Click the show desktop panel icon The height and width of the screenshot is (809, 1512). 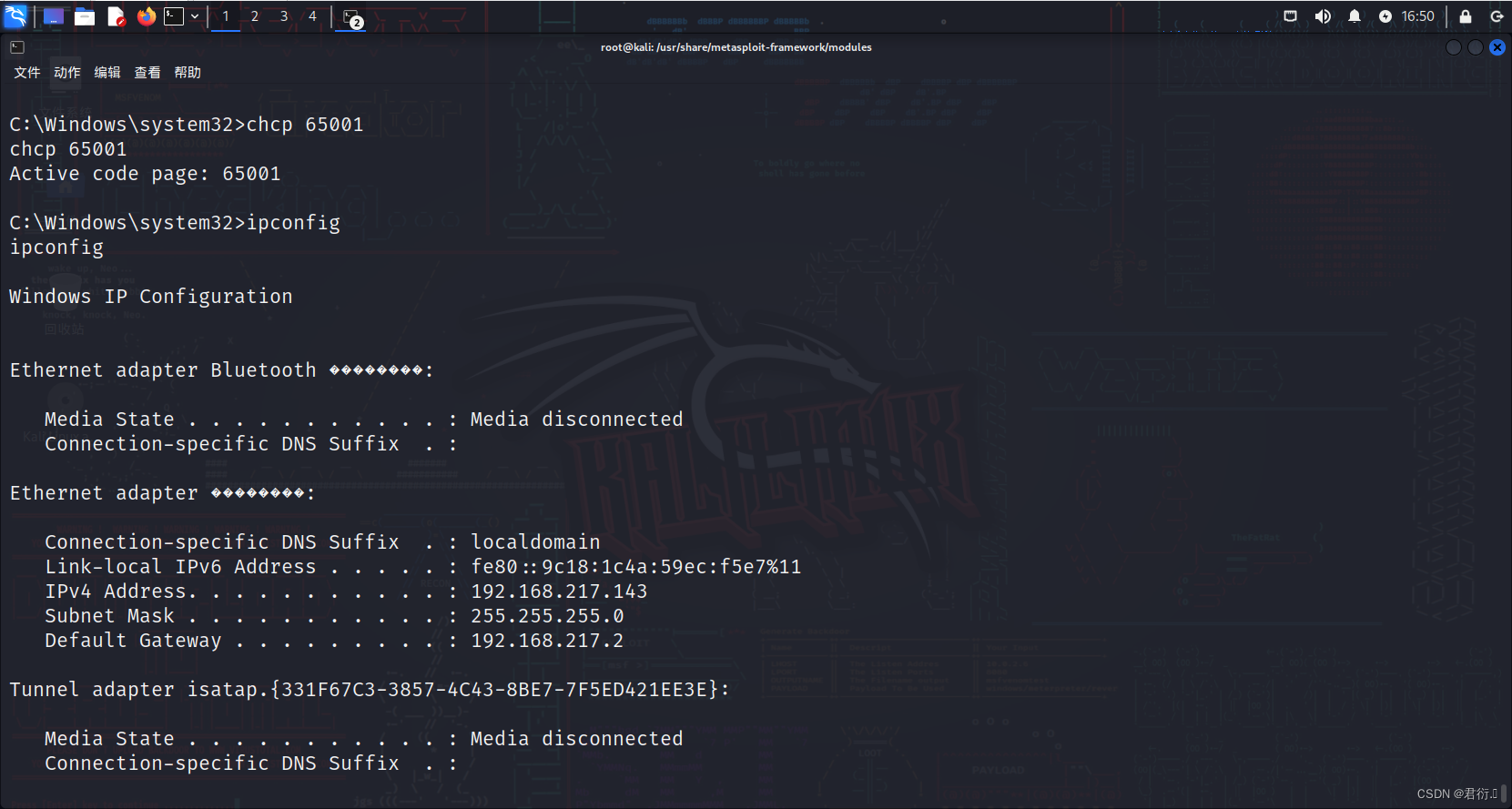click(54, 16)
